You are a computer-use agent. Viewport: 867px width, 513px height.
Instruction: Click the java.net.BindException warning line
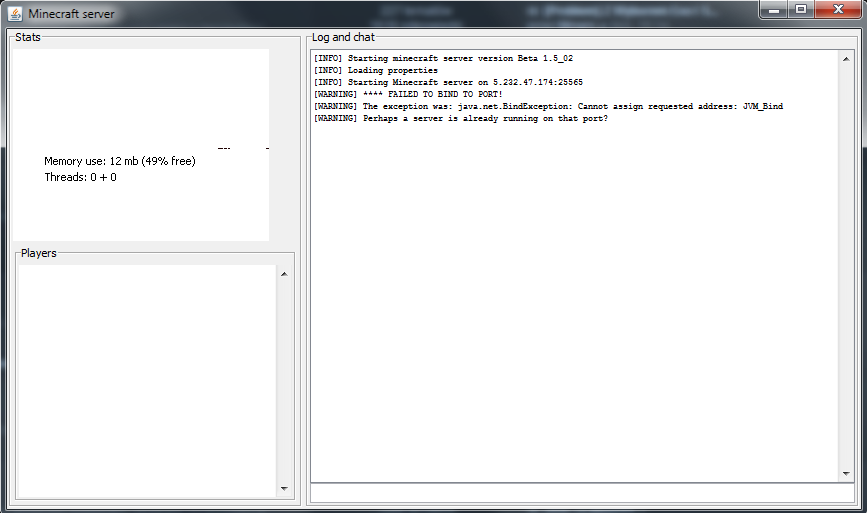[x=549, y=107]
